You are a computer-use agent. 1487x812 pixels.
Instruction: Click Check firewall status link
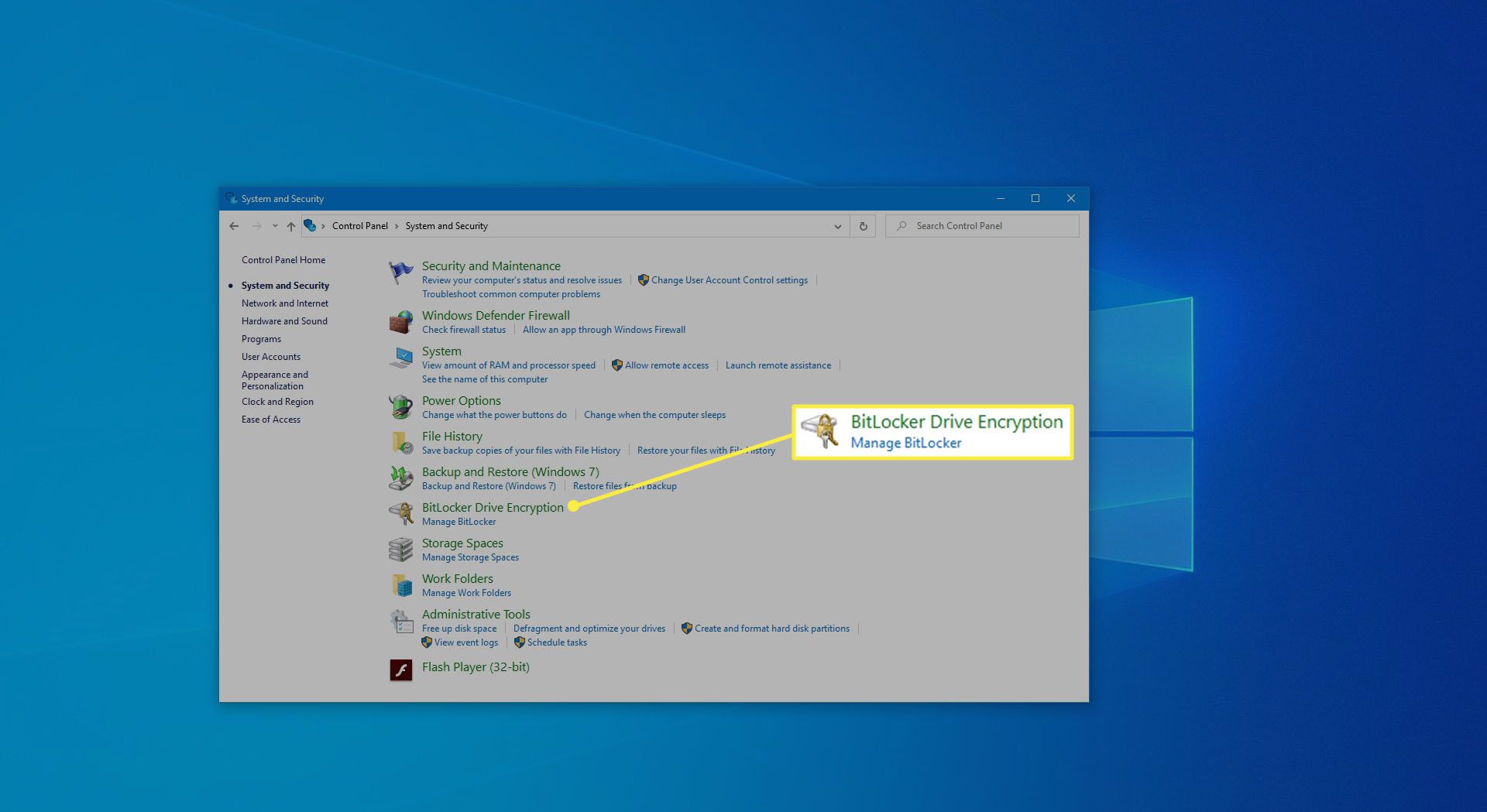(464, 330)
